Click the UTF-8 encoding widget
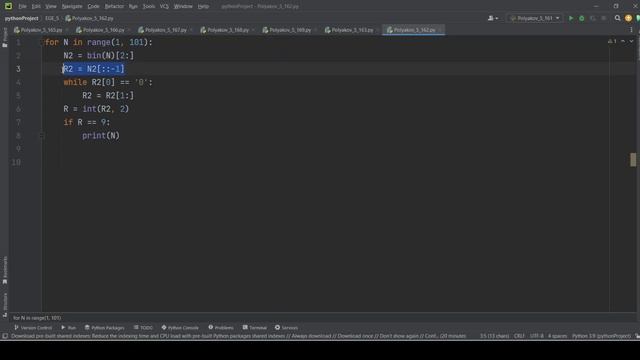The width and height of the screenshot is (640, 360). coord(537,336)
